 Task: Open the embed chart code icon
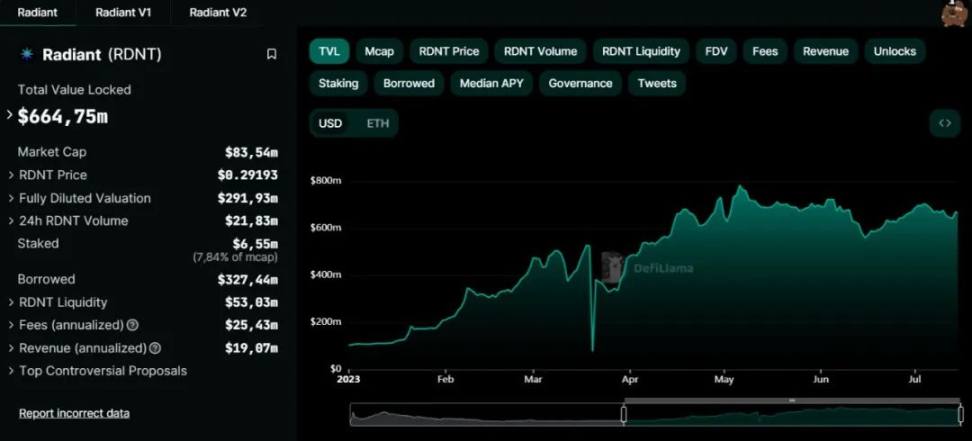click(x=944, y=123)
